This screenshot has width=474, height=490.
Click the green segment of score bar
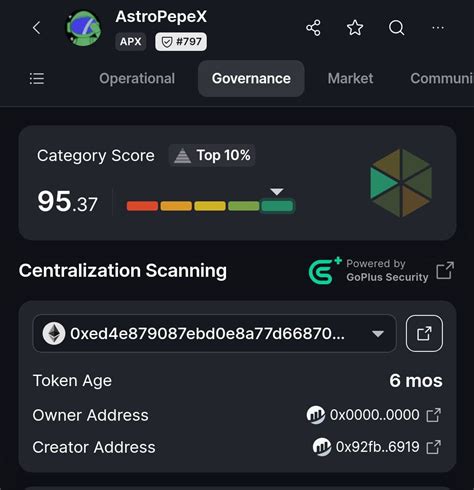point(277,206)
